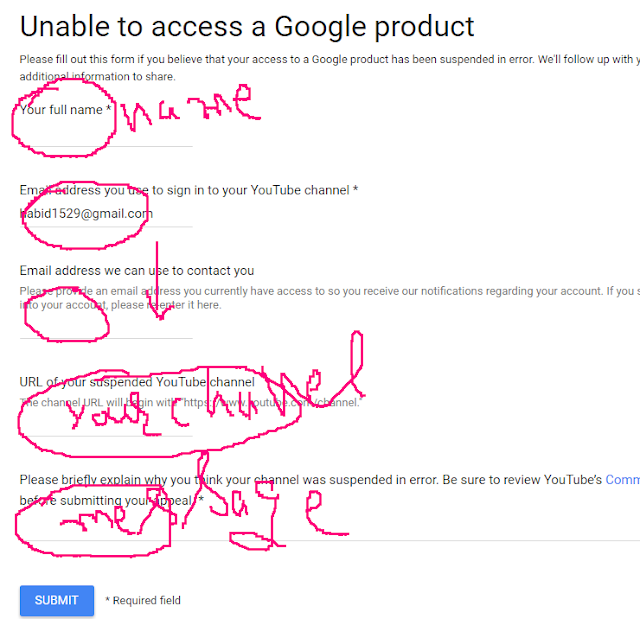Click the intro paragraph 'Please fill out this form'
This screenshot has width=640, height=619.
coord(320,60)
